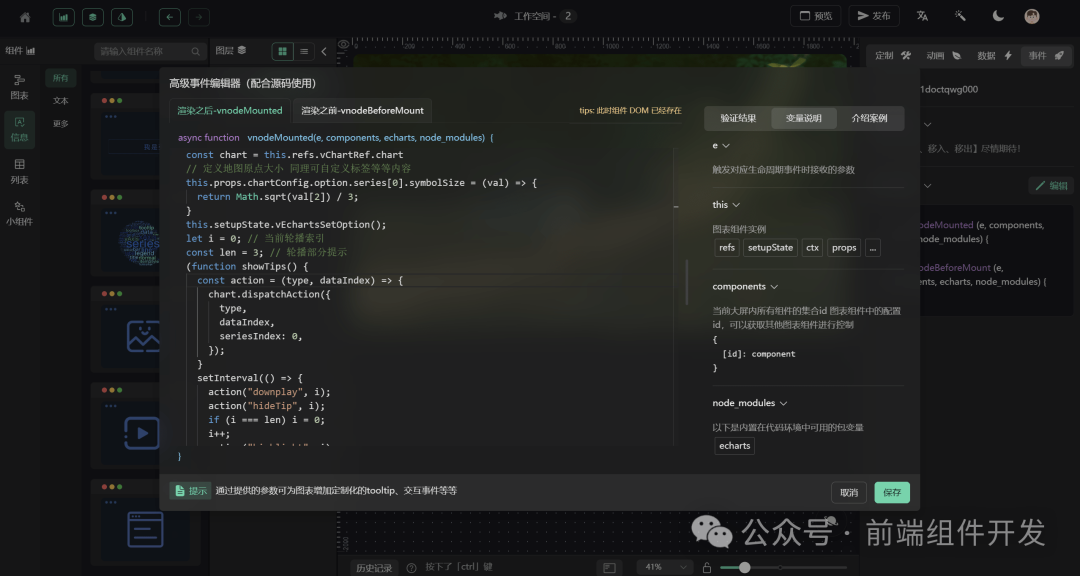Collapse the 'this' variable section

pos(736,205)
